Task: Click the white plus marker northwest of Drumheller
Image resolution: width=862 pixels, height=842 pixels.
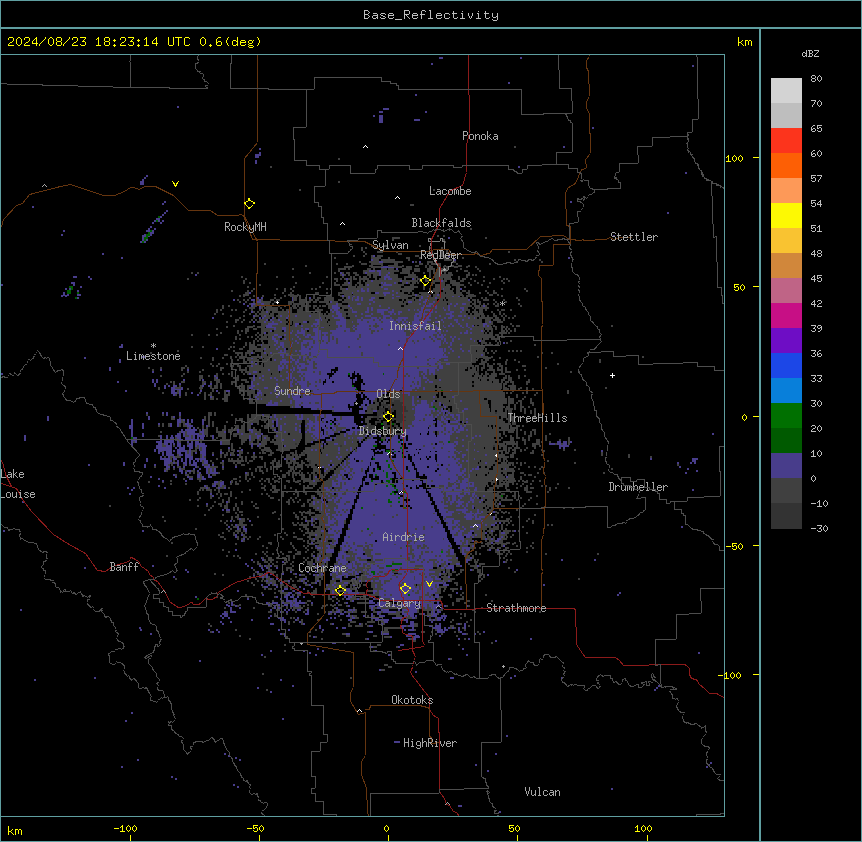Action: (612, 375)
